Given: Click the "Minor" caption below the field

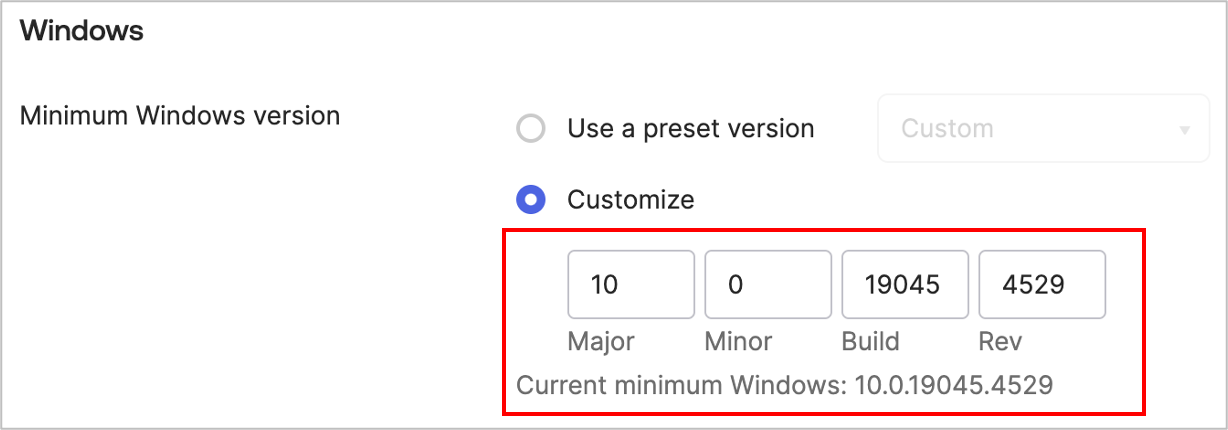Looking at the screenshot, I should pos(738,341).
